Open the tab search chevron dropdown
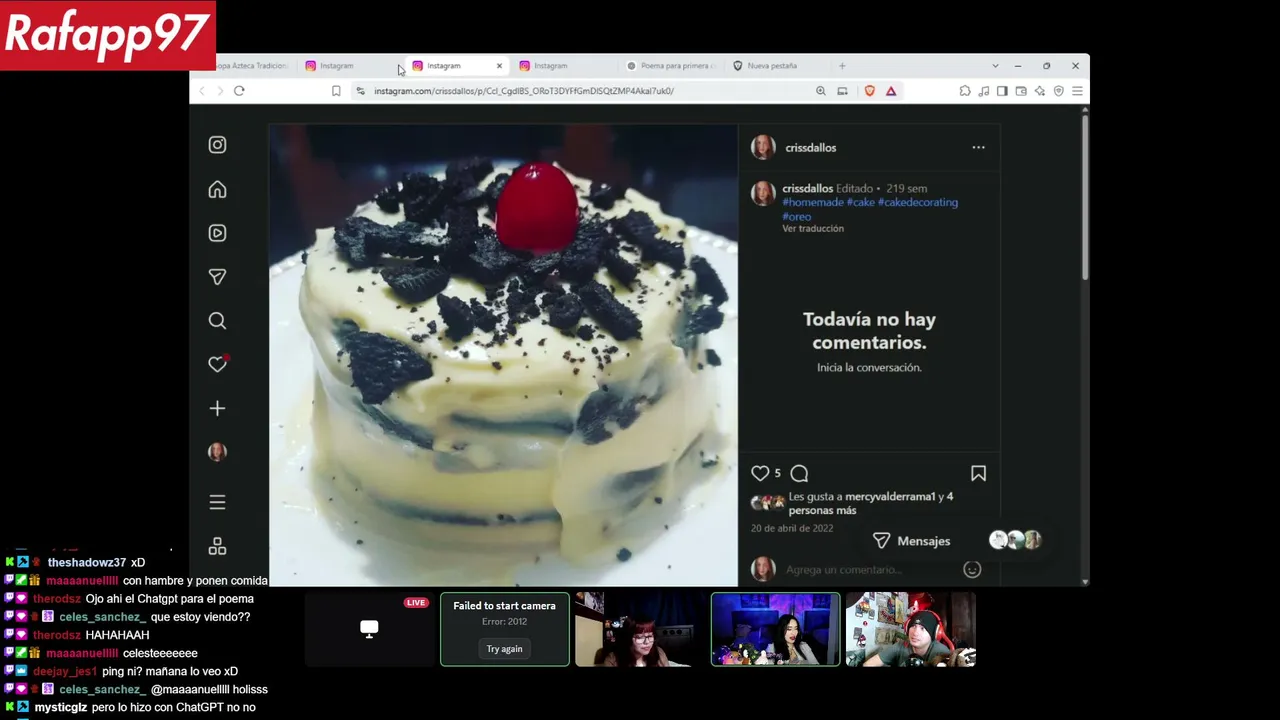Image resolution: width=1280 pixels, height=720 pixels. click(x=995, y=66)
